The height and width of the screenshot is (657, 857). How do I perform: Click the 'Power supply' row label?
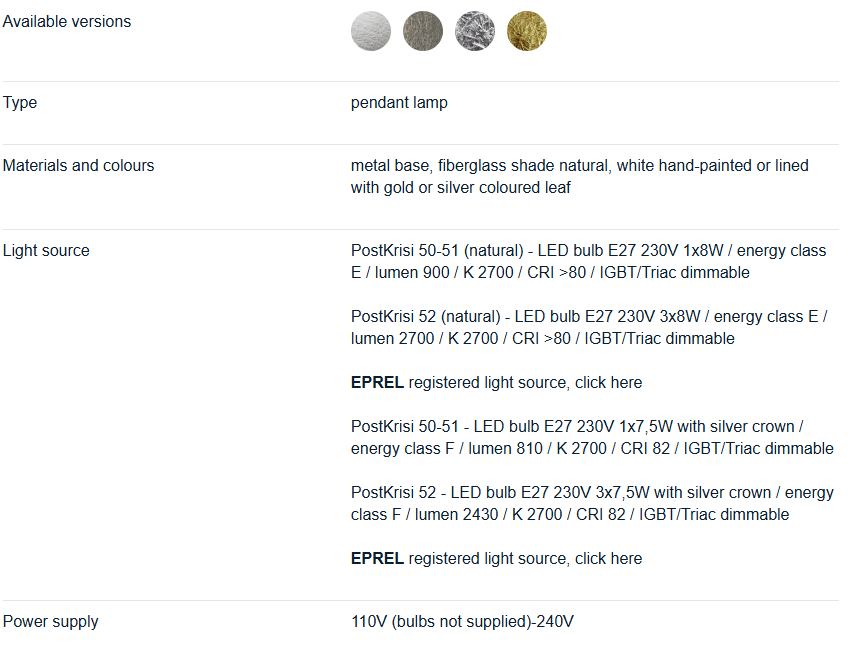point(51,622)
